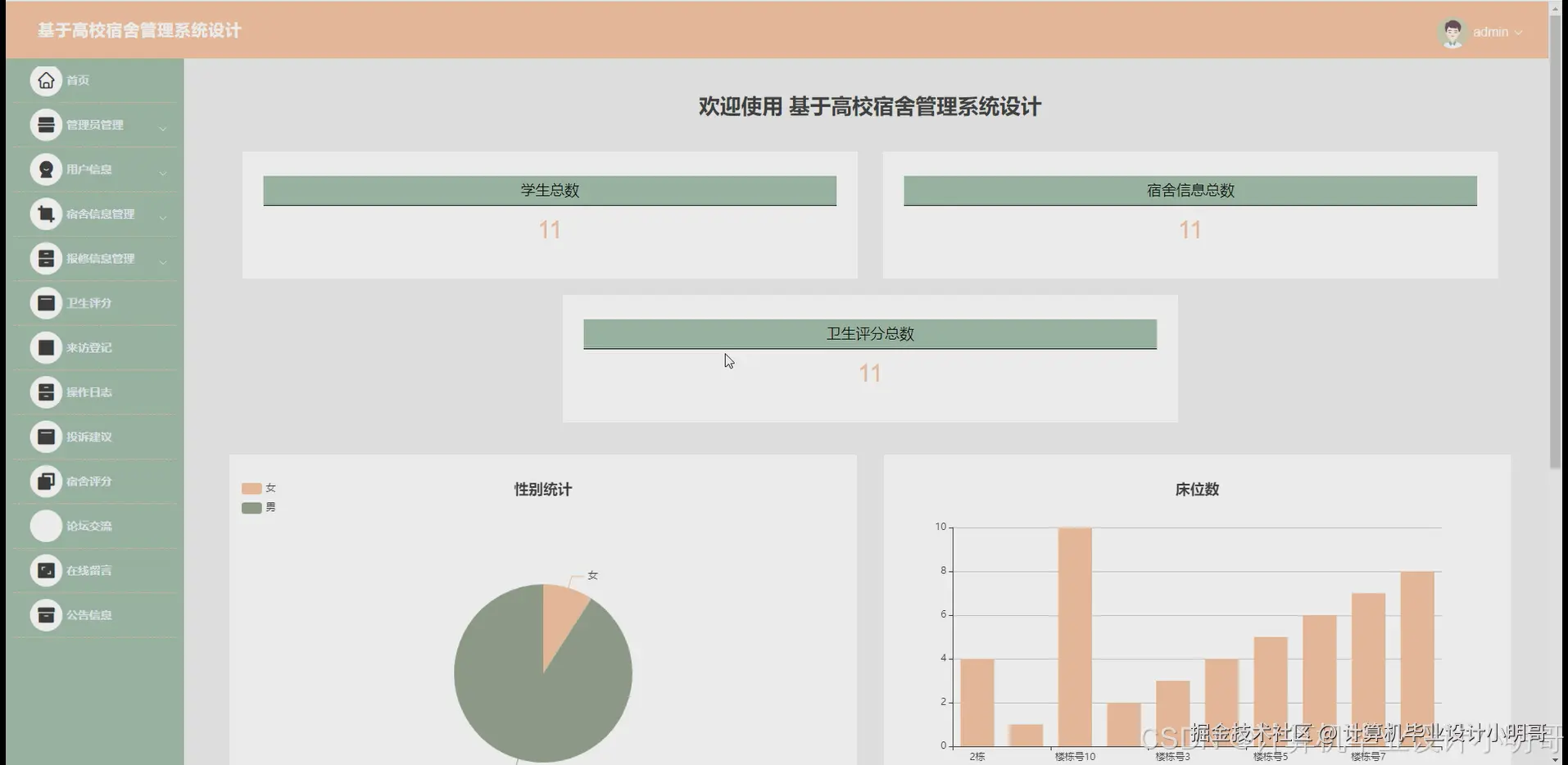Click the 楼栋号10 x-axis label
The image size is (1568, 765).
tap(1075, 757)
